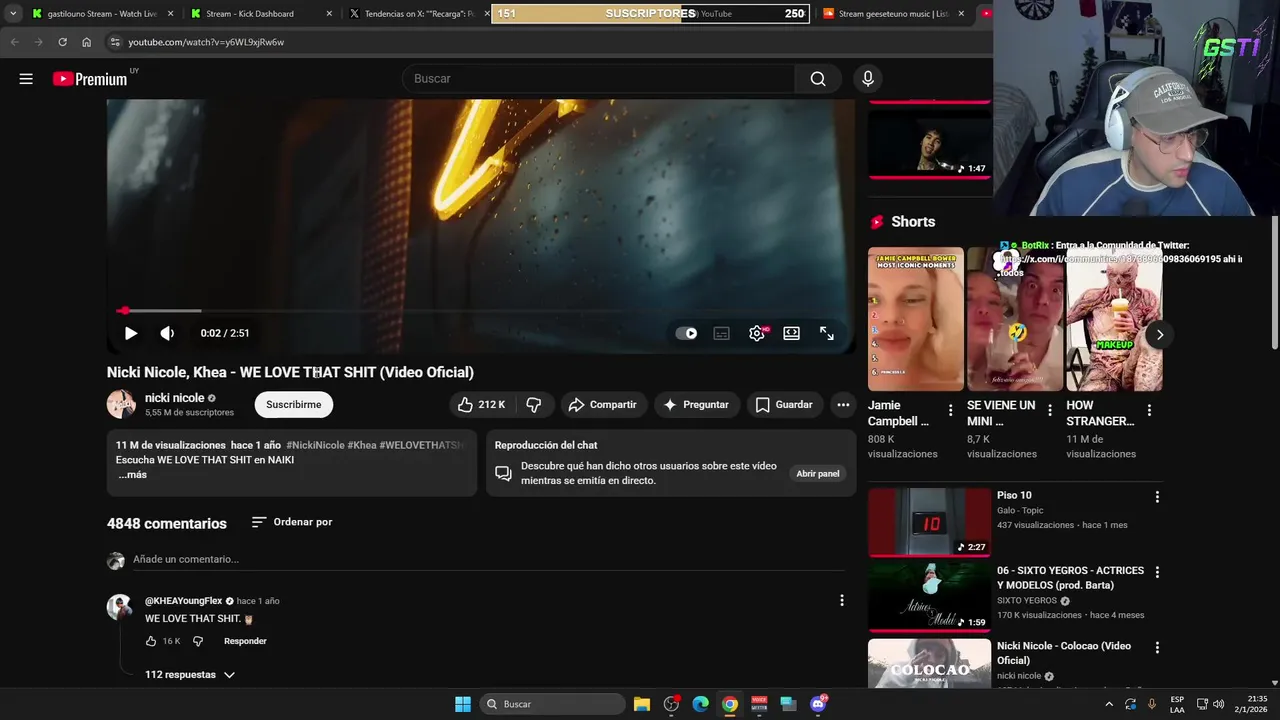Viewport: 1280px width, 720px height.
Task: Play the video with the play button
Action: coord(131,333)
